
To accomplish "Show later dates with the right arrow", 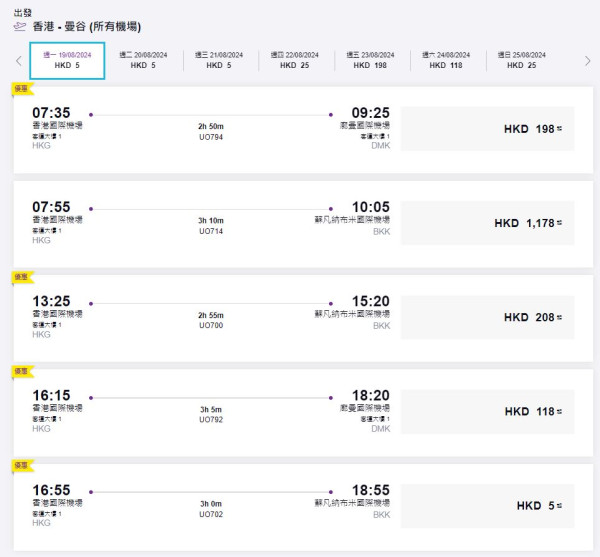I will coord(587,61).
